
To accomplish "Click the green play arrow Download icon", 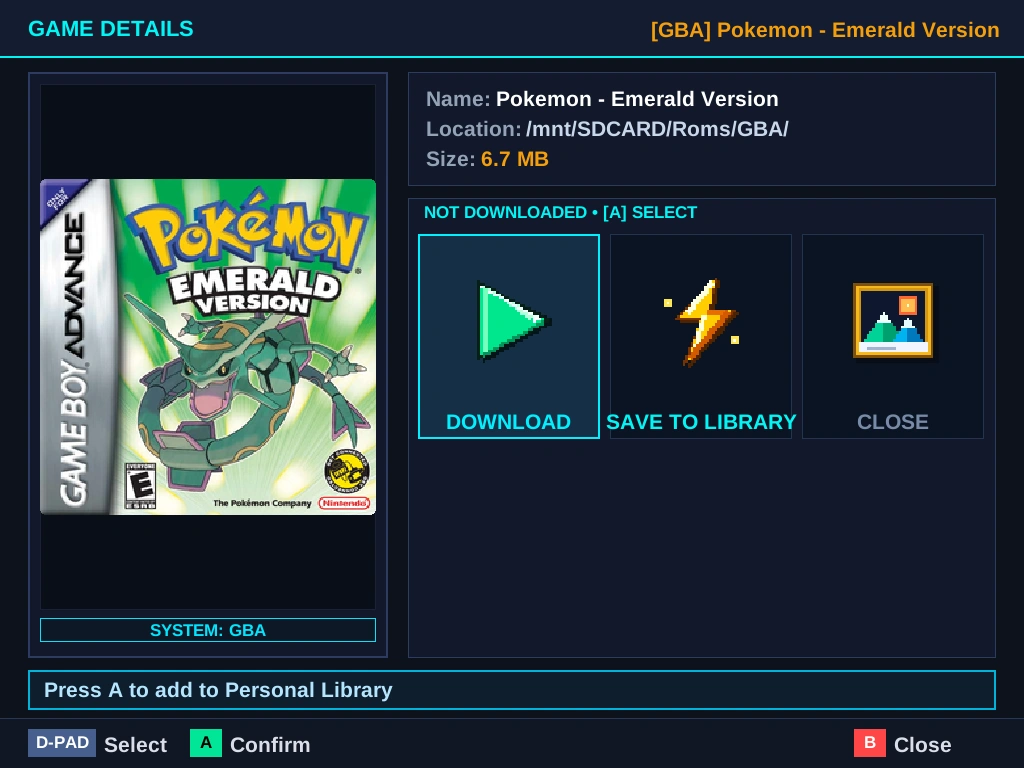I will click(x=514, y=321).
